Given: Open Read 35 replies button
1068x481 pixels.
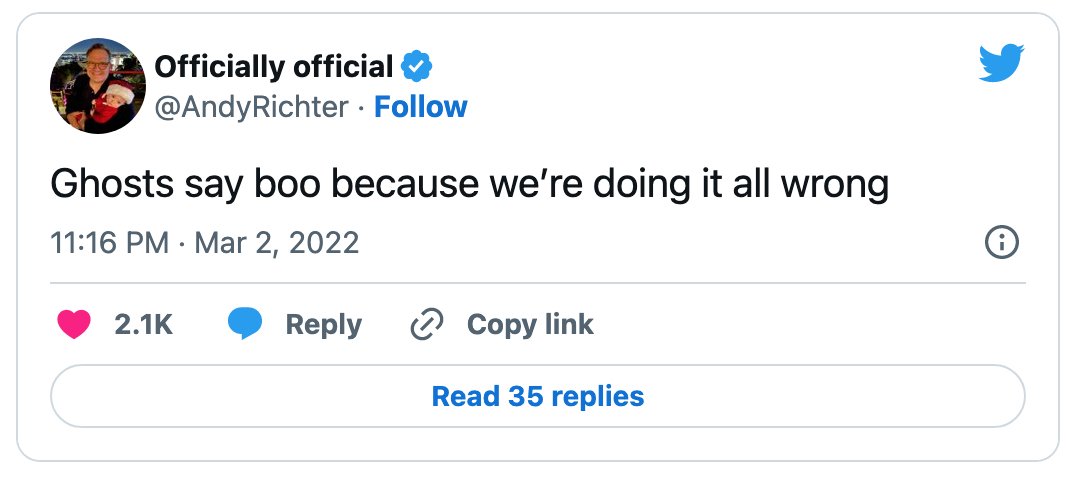Looking at the screenshot, I should click(x=537, y=396).
